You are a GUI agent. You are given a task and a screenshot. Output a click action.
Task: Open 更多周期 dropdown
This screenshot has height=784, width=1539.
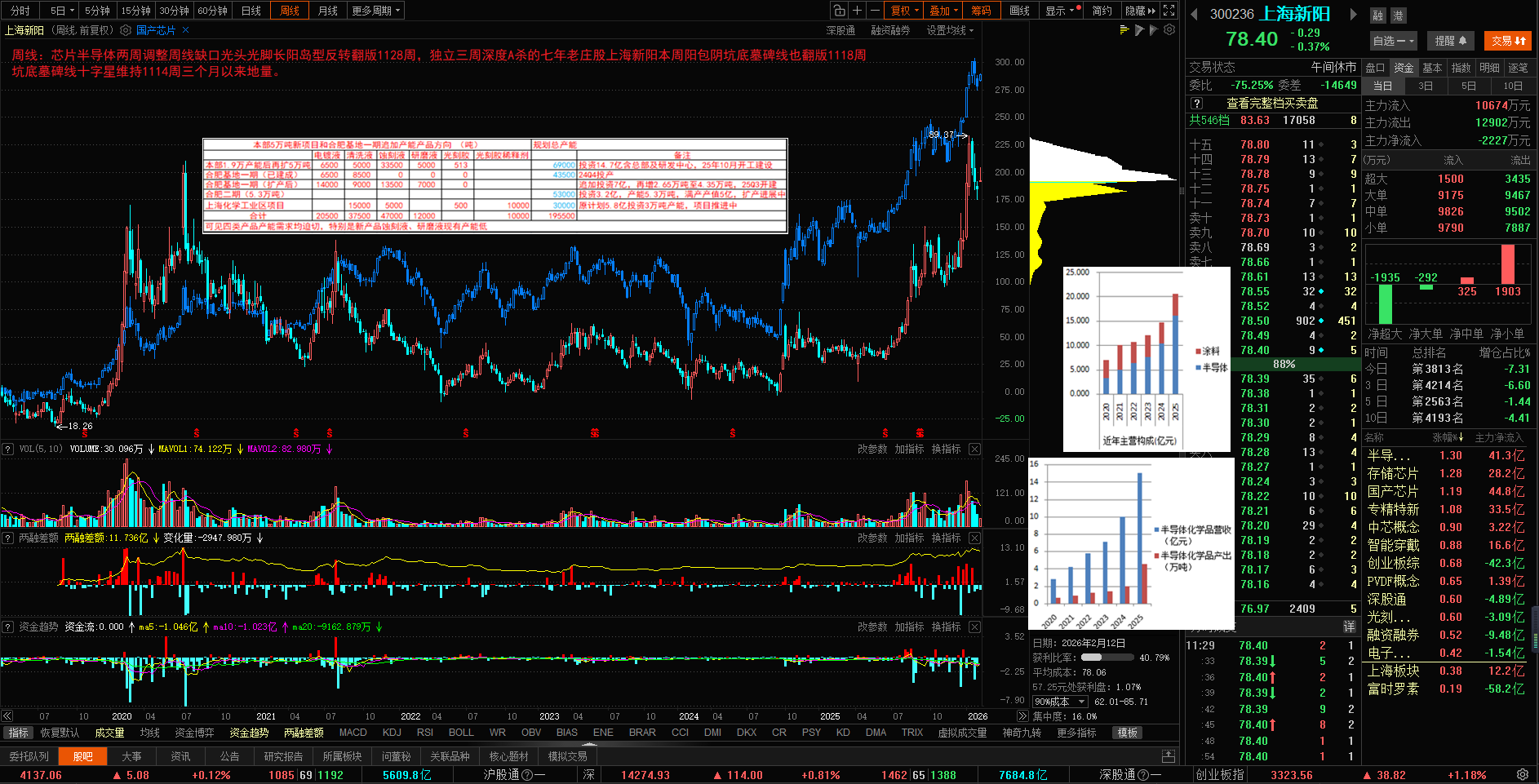[376, 11]
